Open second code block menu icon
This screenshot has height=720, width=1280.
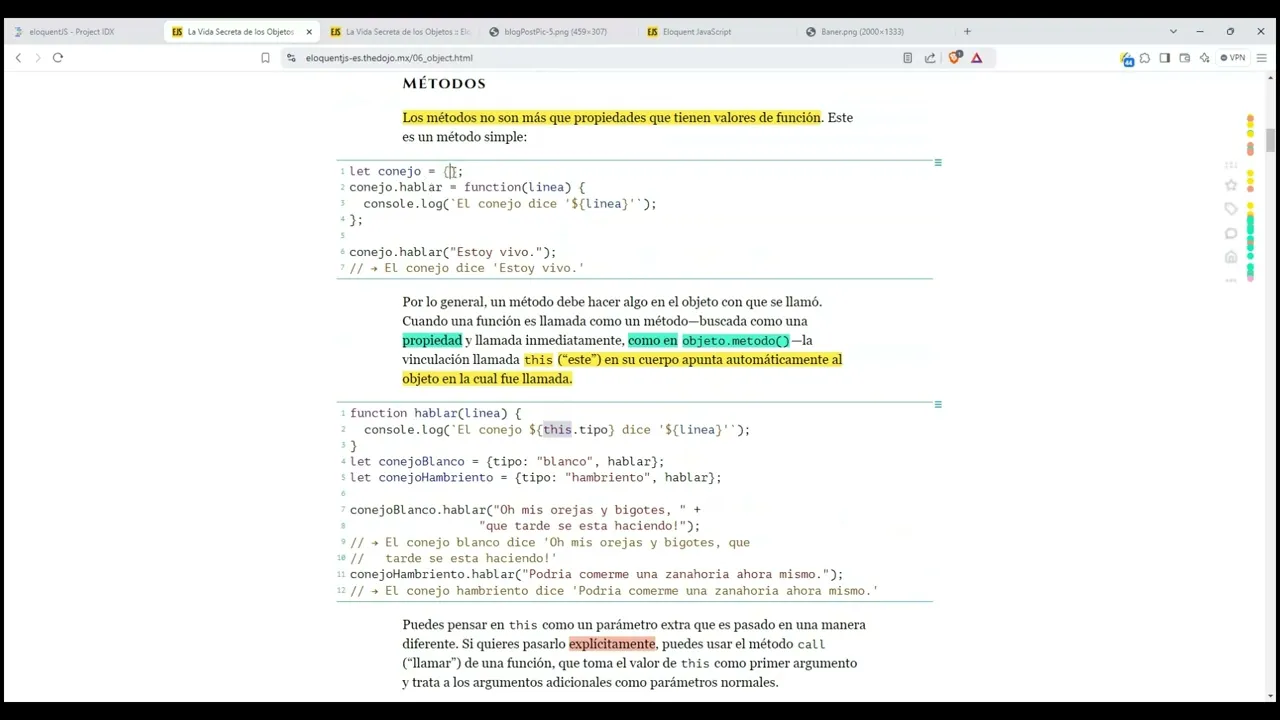(x=938, y=405)
